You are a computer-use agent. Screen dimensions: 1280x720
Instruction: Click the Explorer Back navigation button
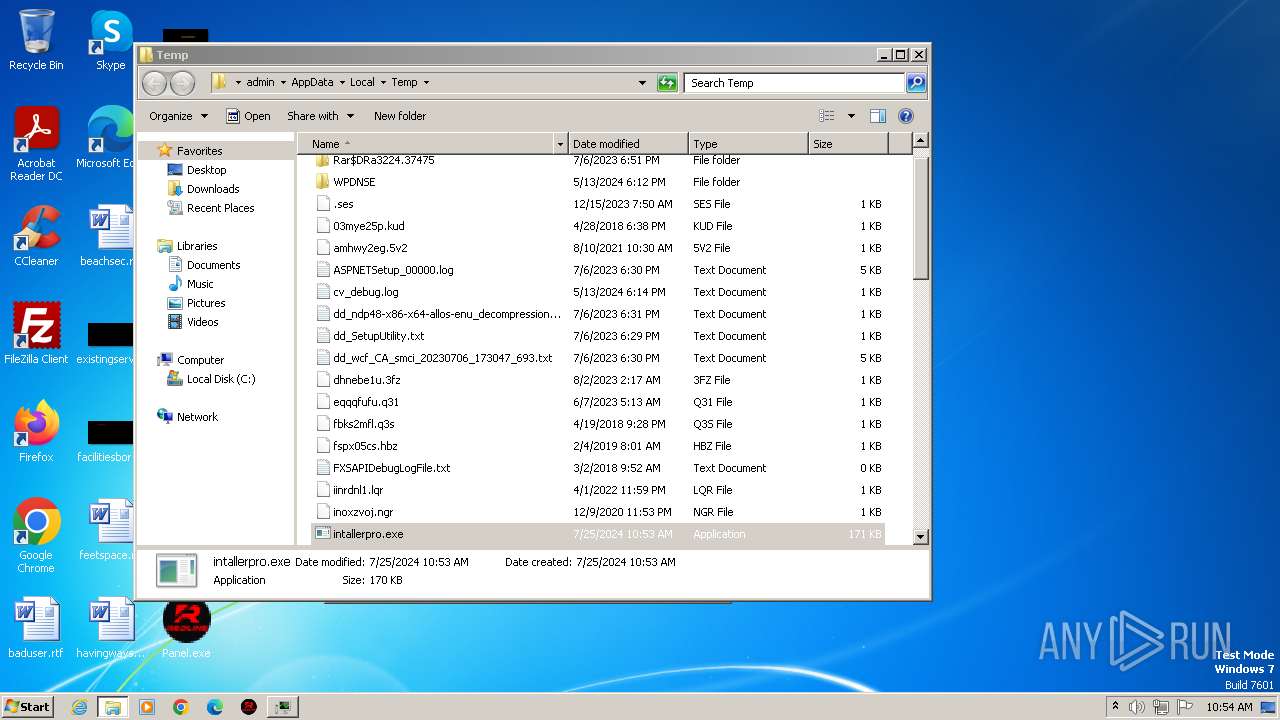pyautogui.click(x=154, y=83)
